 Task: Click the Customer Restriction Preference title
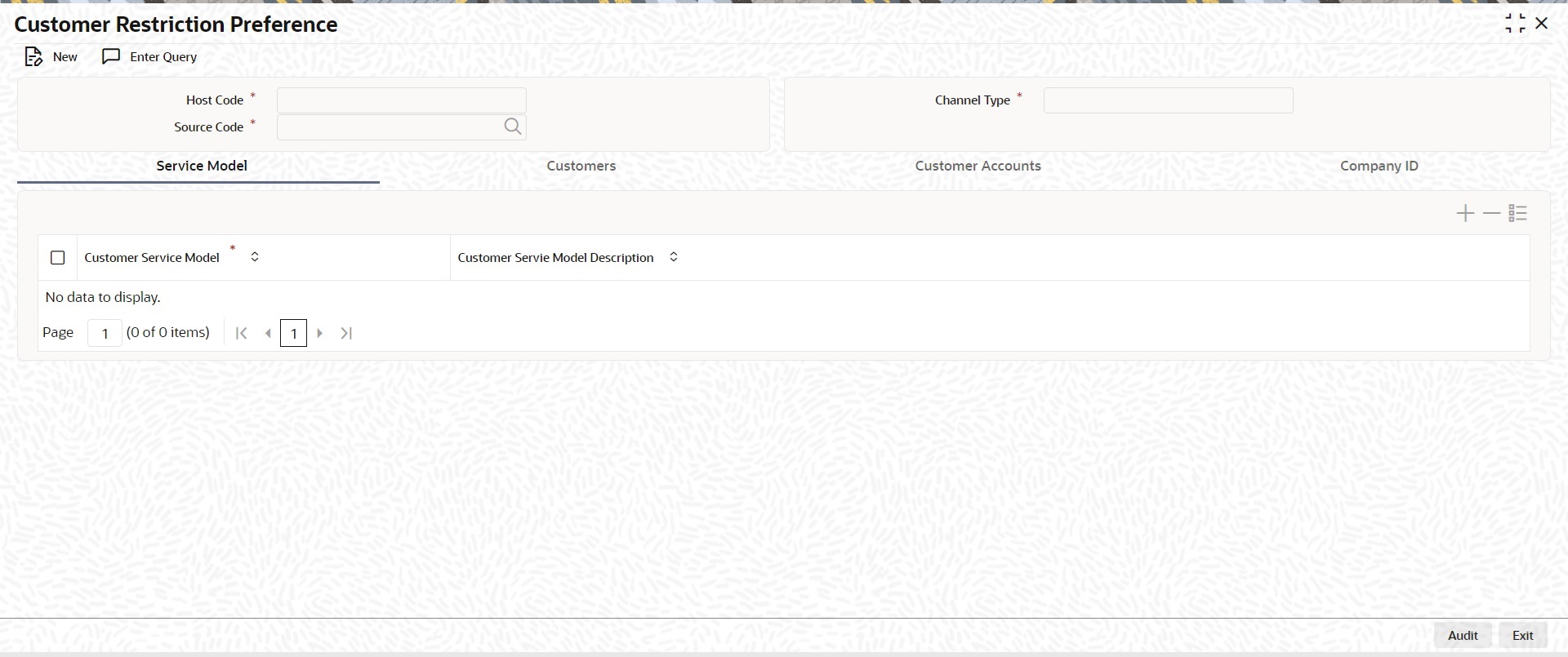[176, 24]
